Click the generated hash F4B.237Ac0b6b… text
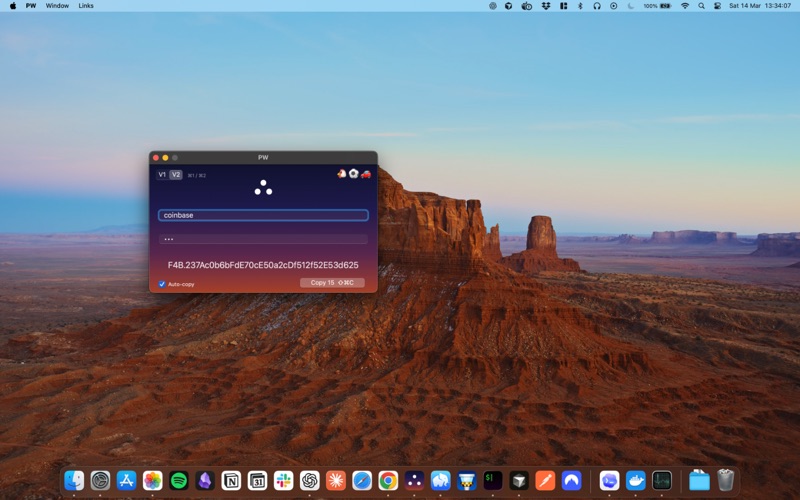The height and width of the screenshot is (500, 800). tap(263, 265)
